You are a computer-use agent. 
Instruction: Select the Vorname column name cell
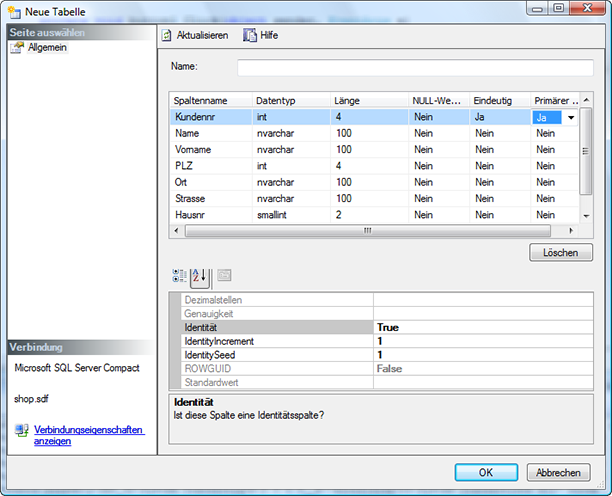click(x=211, y=149)
